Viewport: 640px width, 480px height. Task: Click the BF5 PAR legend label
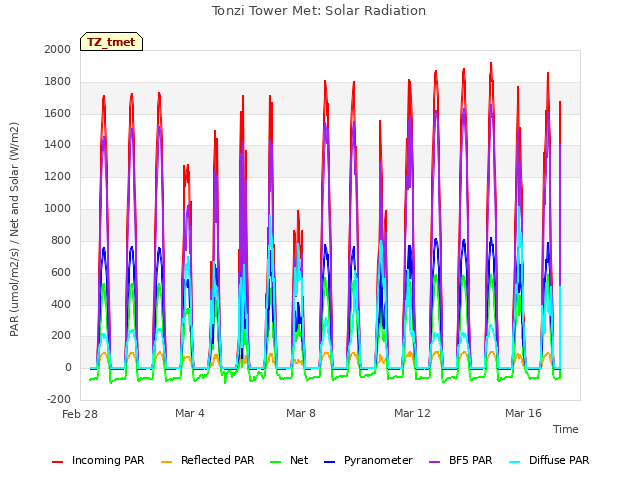point(471,460)
